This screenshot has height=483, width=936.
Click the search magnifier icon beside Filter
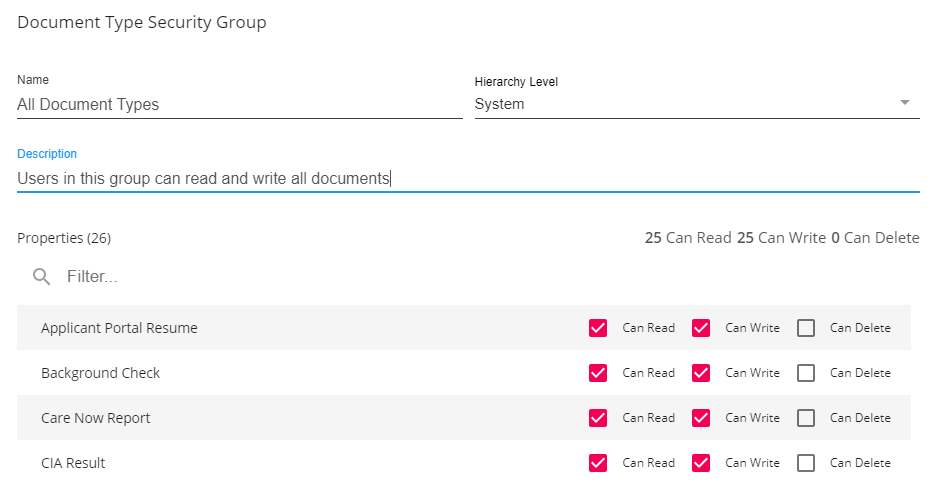(41, 277)
